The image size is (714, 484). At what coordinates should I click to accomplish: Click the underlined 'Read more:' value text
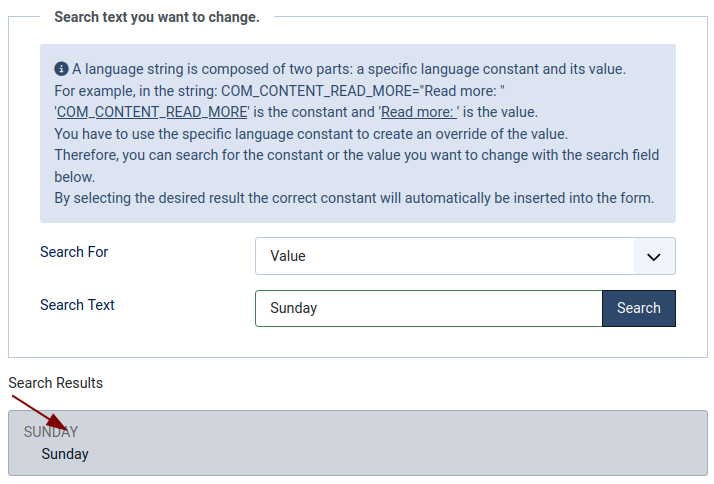[x=418, y=112]
